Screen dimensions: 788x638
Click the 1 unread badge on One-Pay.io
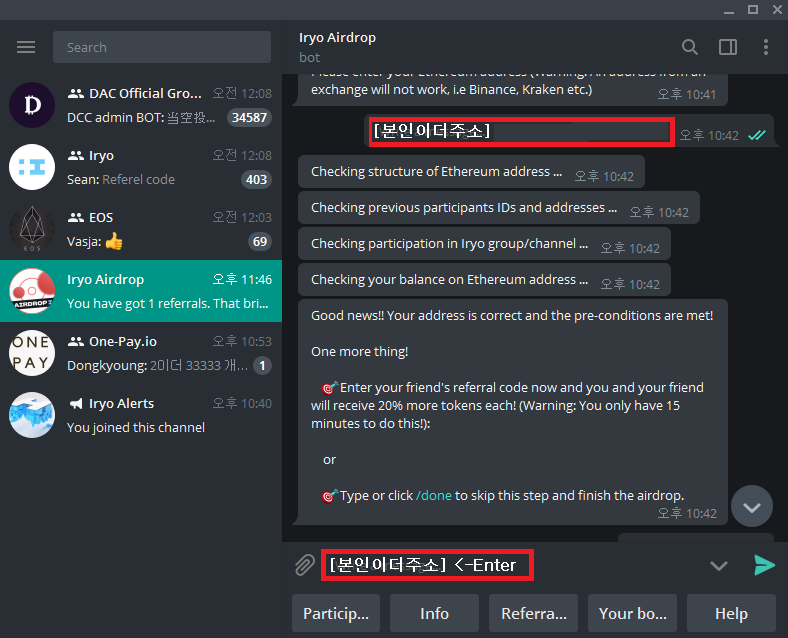point(262,365)
